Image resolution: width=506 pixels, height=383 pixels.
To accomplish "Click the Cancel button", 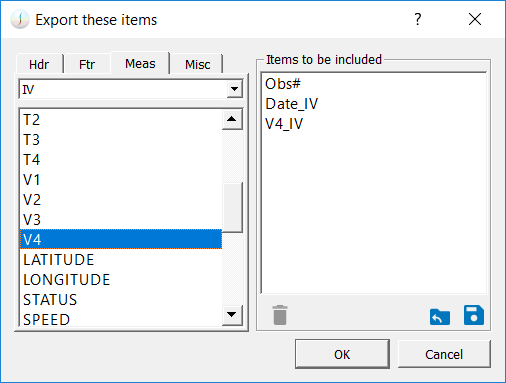I will tap(444, 354).
